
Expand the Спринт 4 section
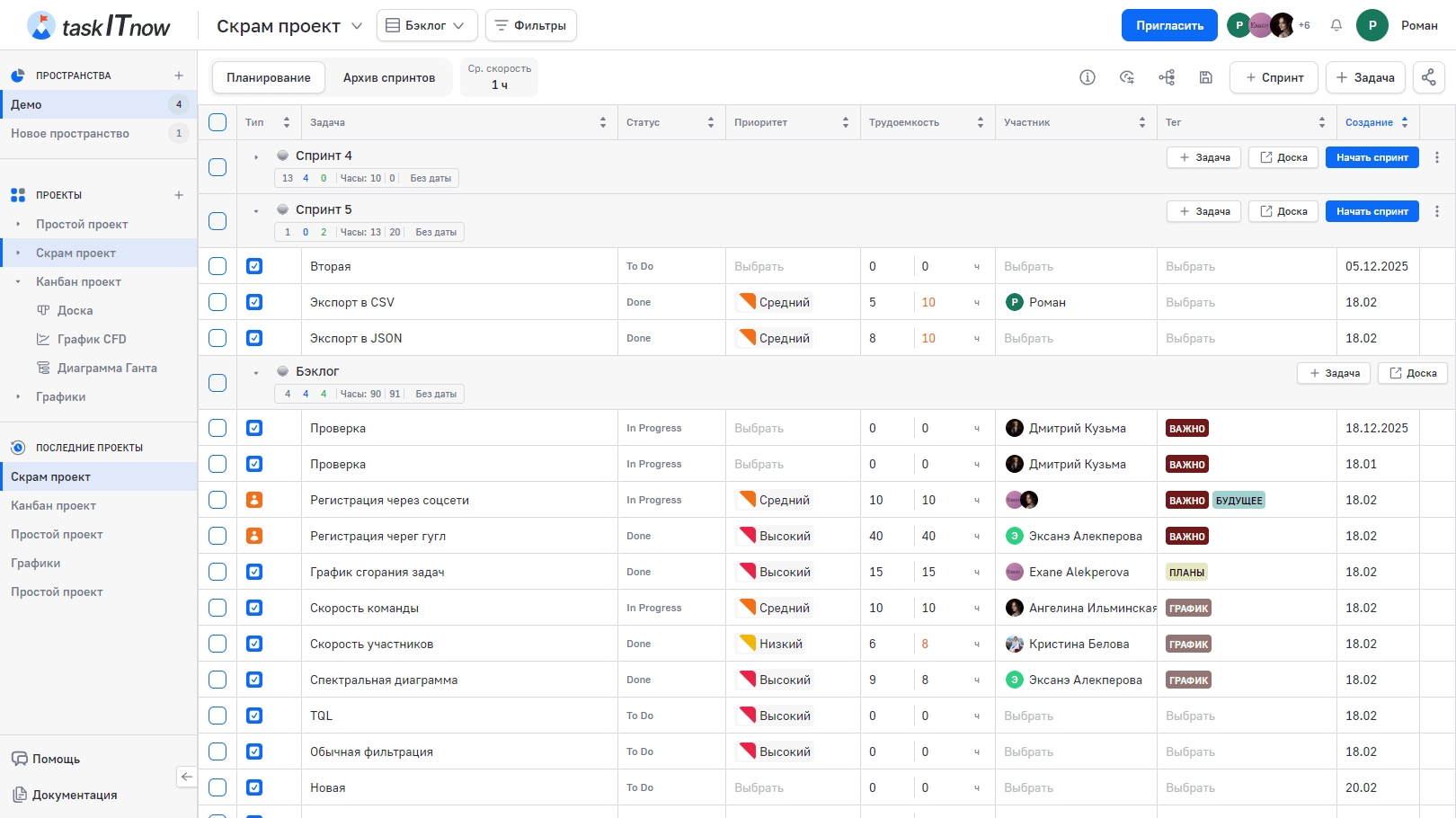(x=256, y=157)
